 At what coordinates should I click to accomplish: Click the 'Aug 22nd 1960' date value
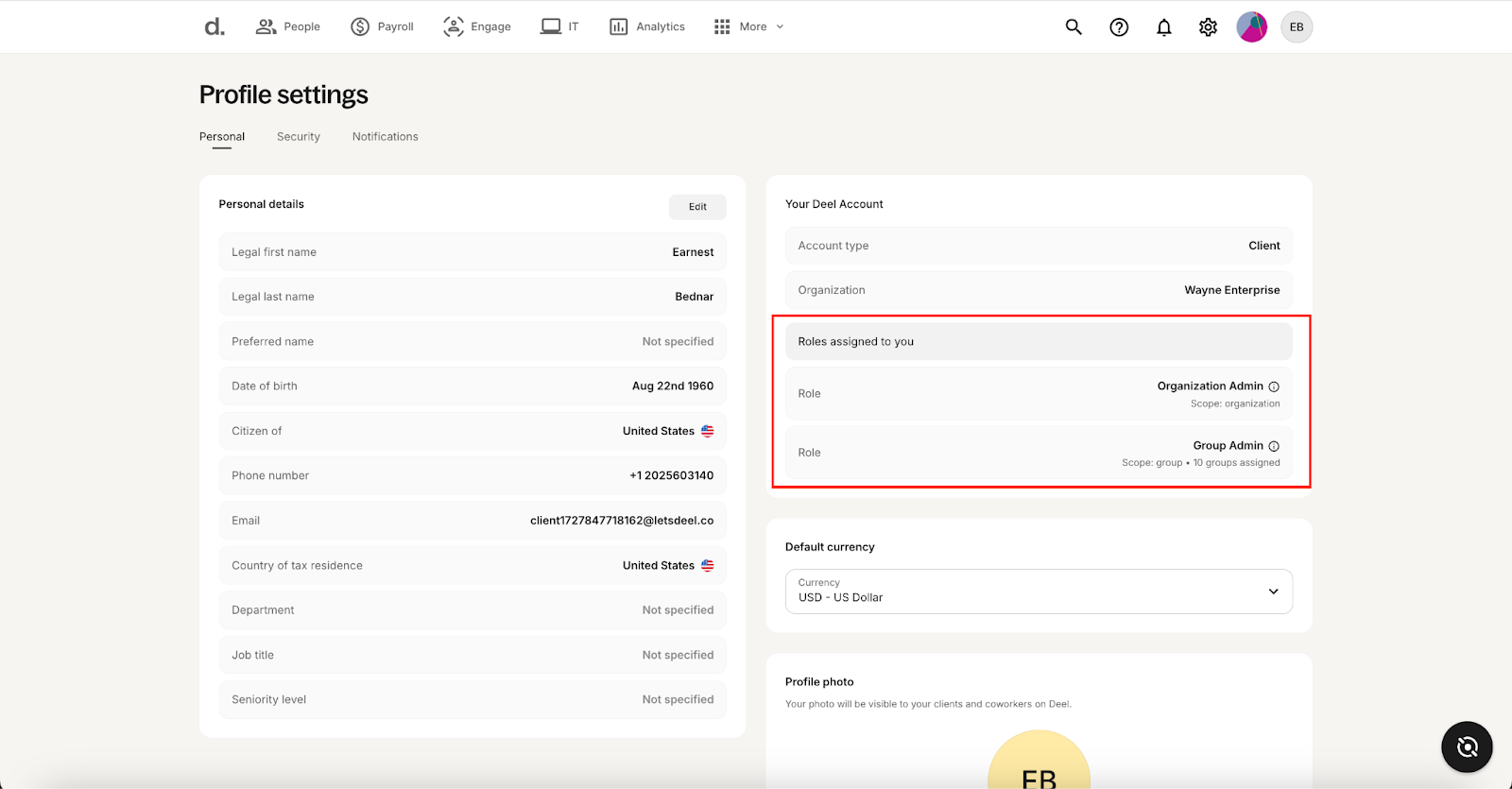tap(673, 386)
